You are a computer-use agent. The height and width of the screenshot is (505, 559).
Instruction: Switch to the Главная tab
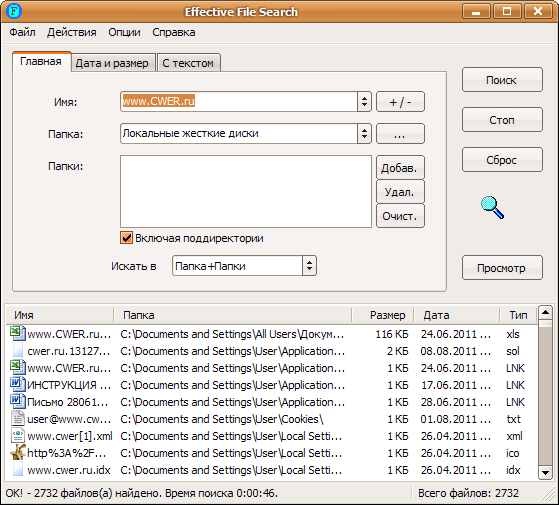pyautogui.click(x=41, y=61)
